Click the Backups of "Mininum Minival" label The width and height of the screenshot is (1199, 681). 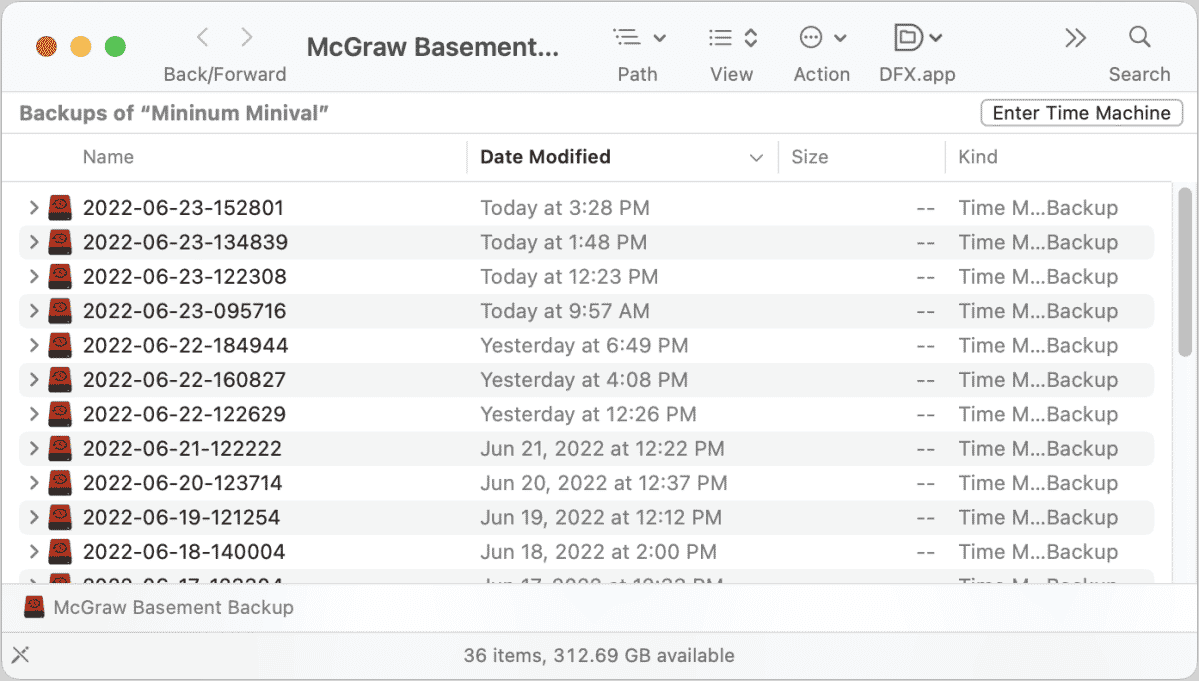(174, 113)
